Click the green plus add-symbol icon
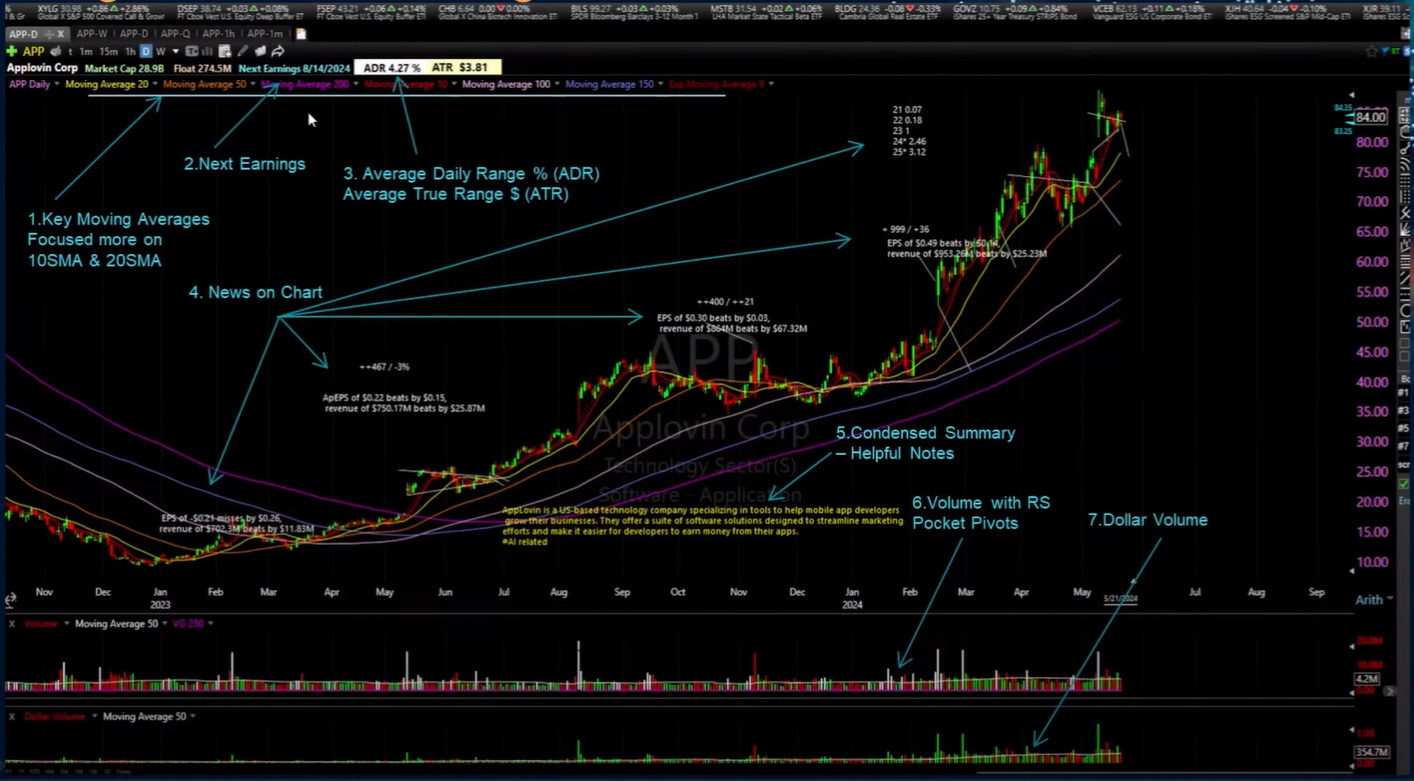Screen dimensions: 1414x781 coord(12,51)
